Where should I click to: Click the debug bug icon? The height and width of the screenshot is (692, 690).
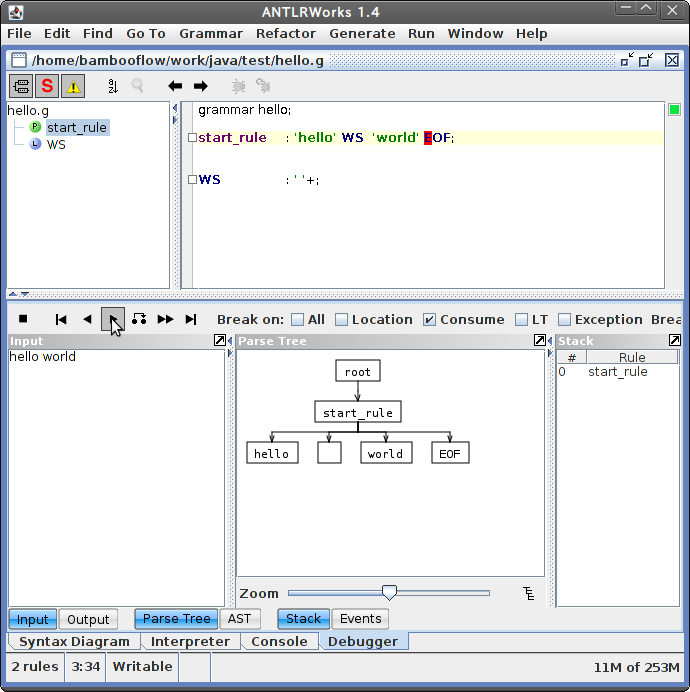pos(238,86)
